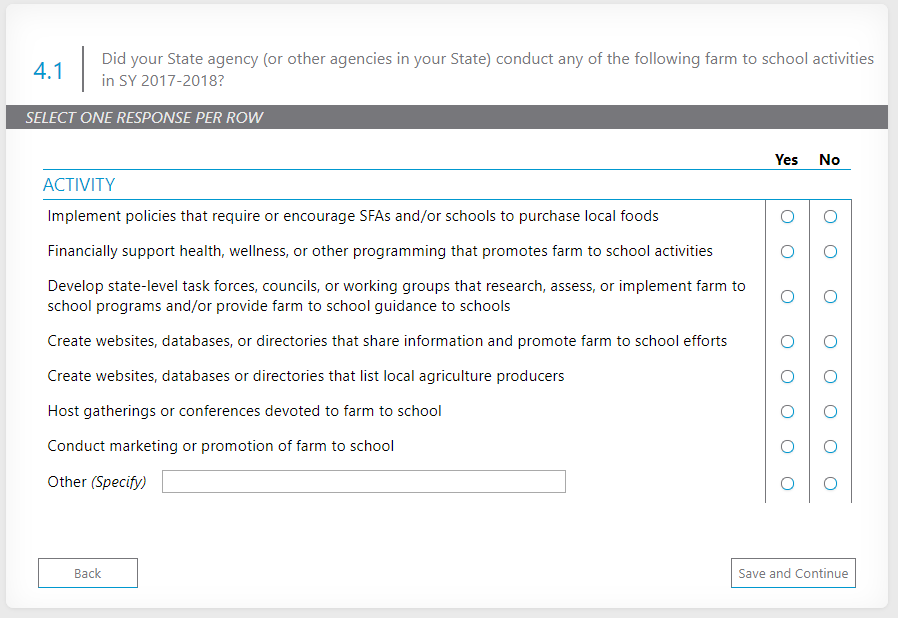
Task: Pick Yes for websites that share farm to school information
Action: click(x=787, y=342)
